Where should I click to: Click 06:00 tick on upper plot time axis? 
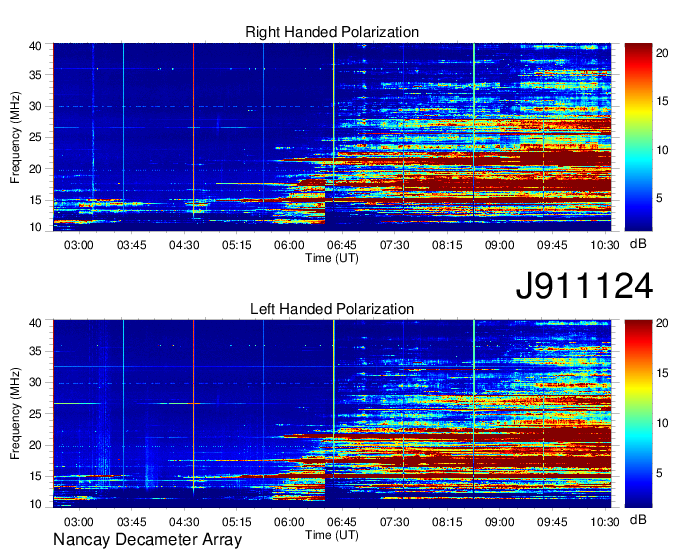click(289, 245)
